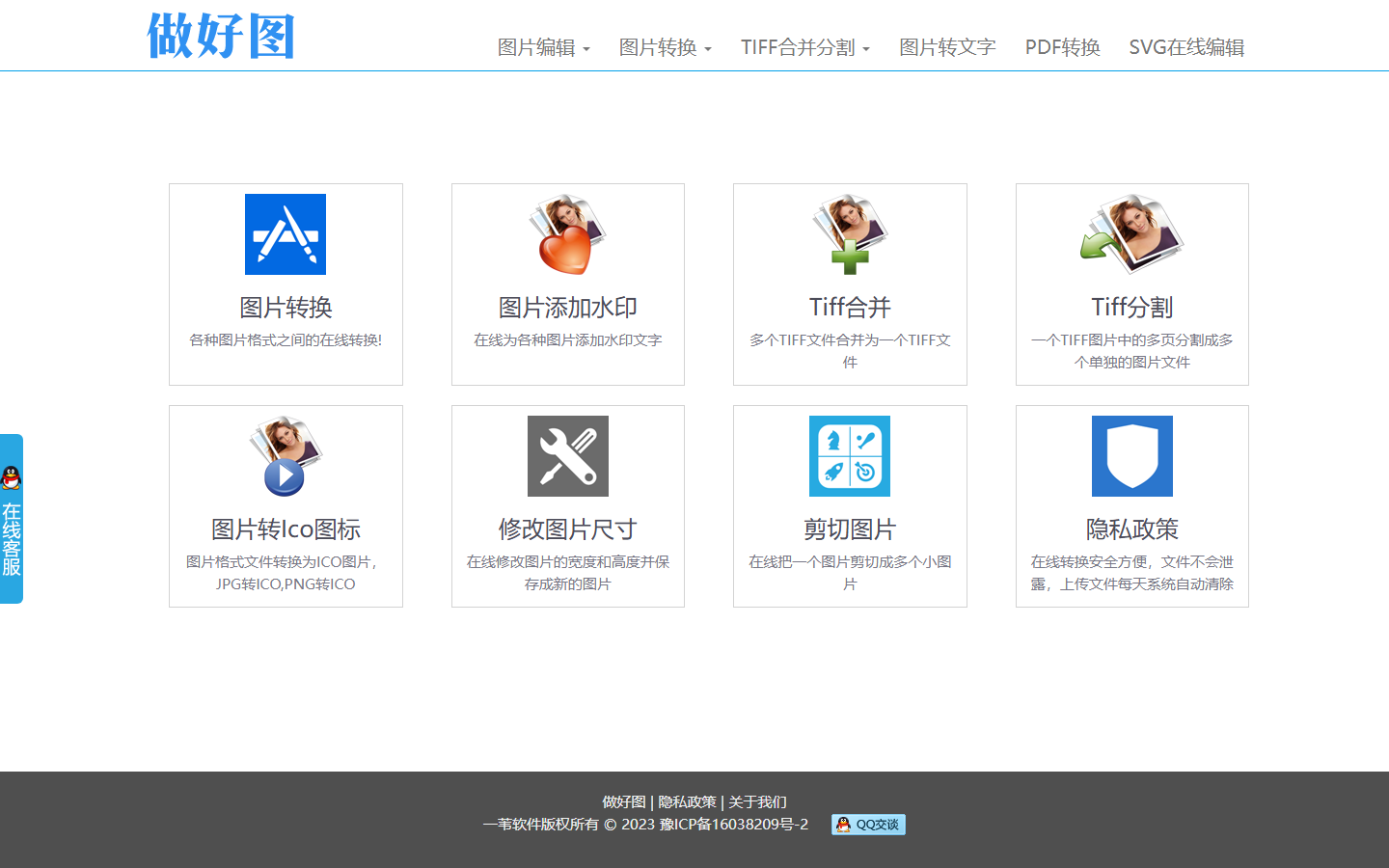Select the Tiff分割 heading
This screenshot has height=868, width=1389.
(1132, 308)
